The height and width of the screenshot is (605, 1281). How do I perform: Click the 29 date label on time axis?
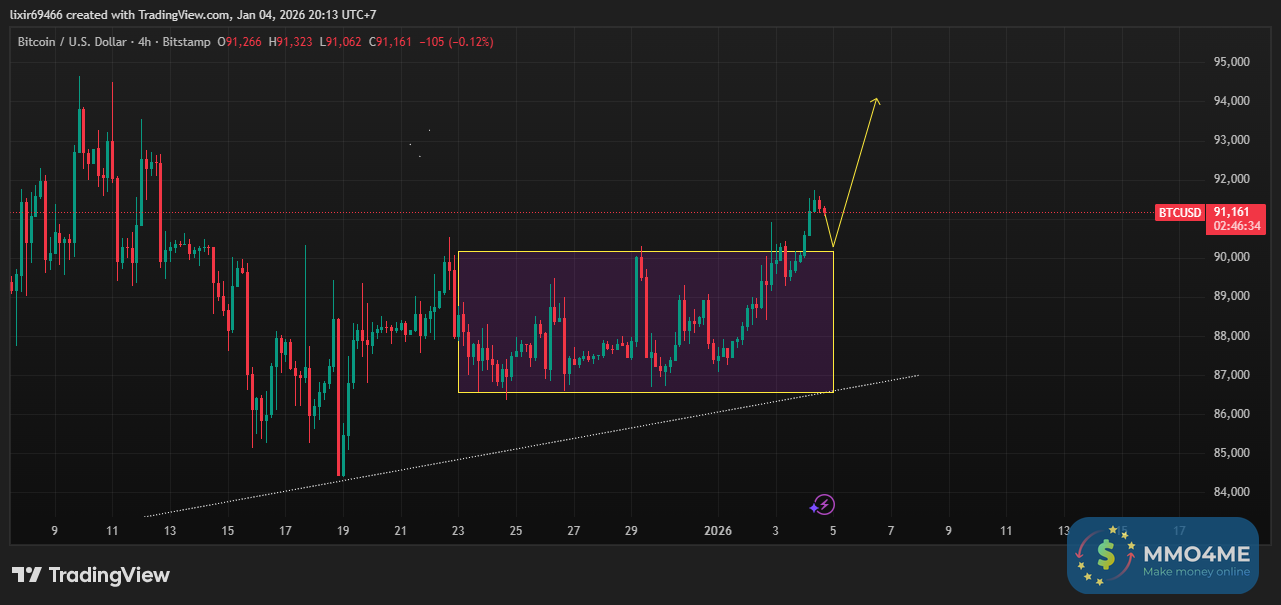coord(632,531)
